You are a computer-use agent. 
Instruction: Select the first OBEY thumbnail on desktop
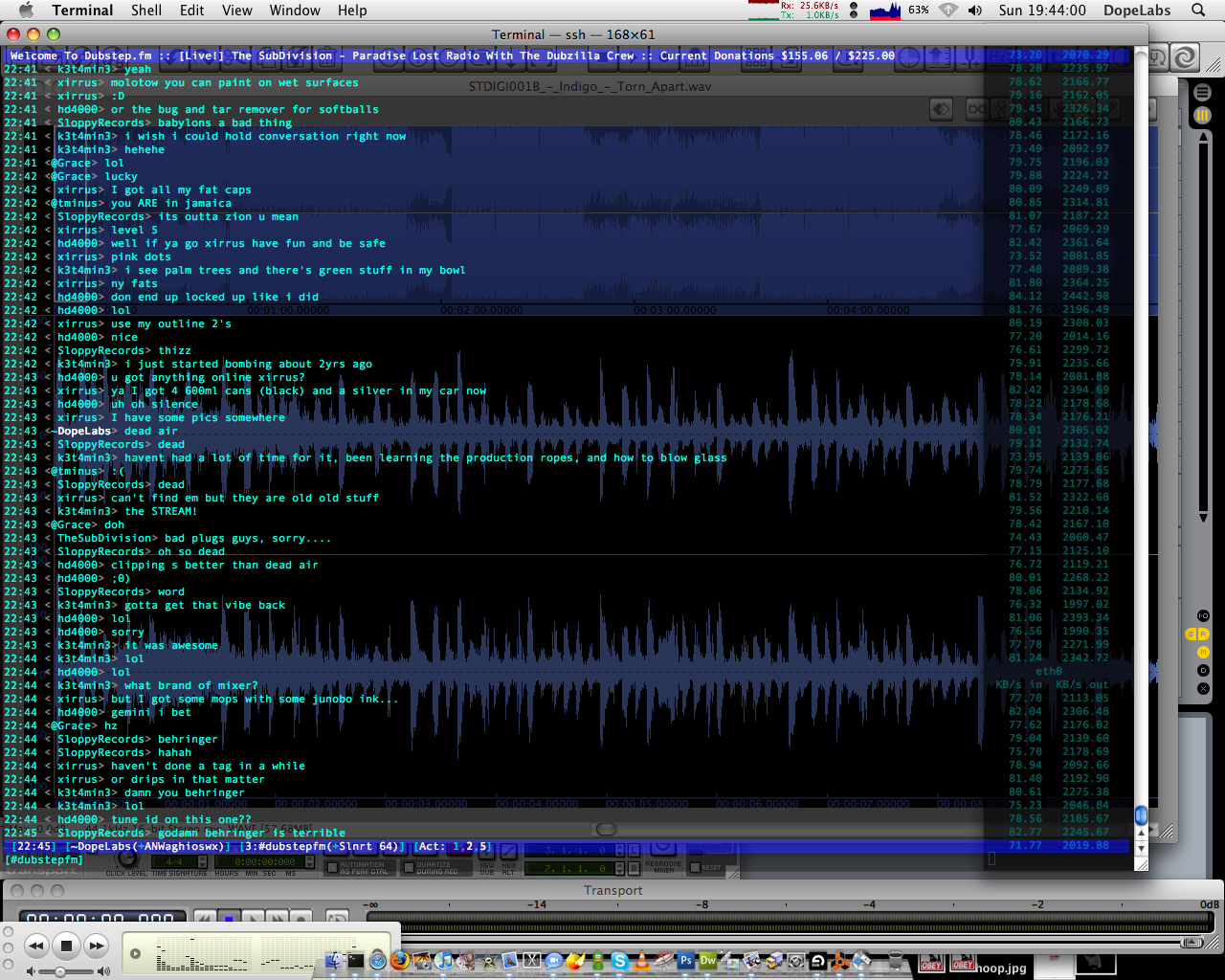coord(931,963)
